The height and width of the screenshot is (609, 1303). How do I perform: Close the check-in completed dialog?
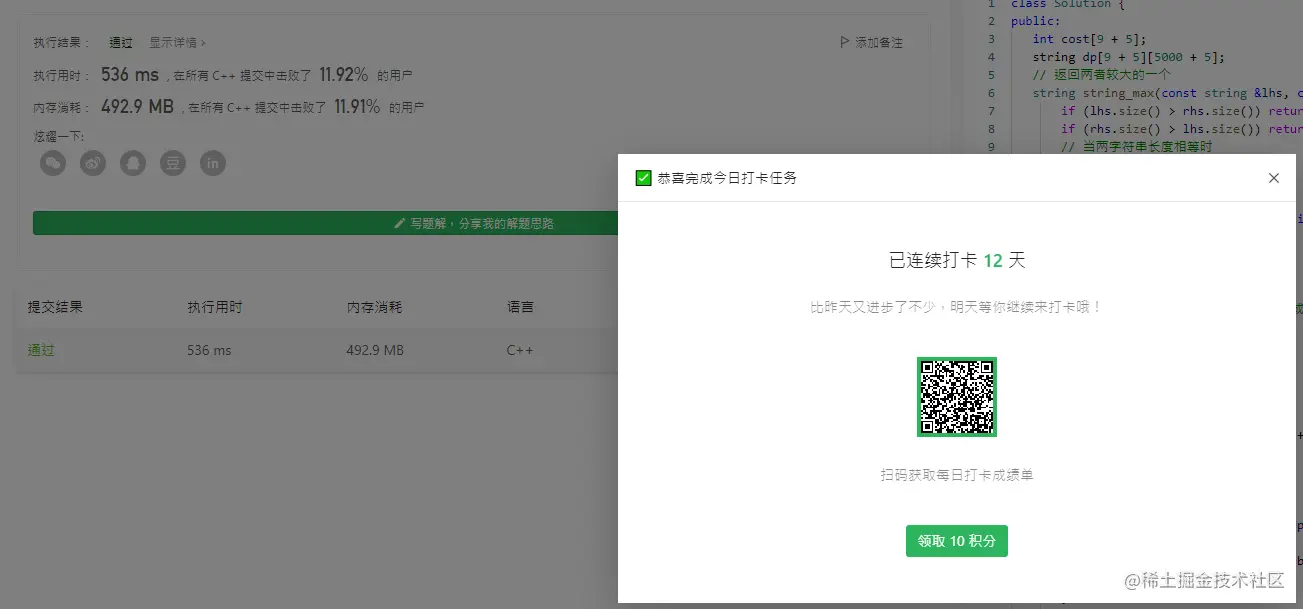click(1273, 178)
